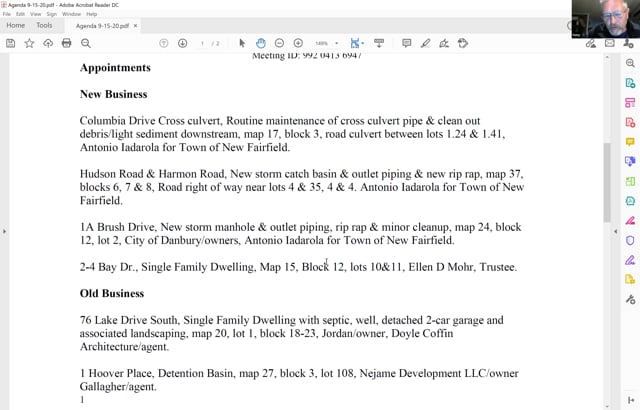Select the Agenda 9-15-20.pdf document tab
Viewport: 640px width, 410px height.
[102, 26]
